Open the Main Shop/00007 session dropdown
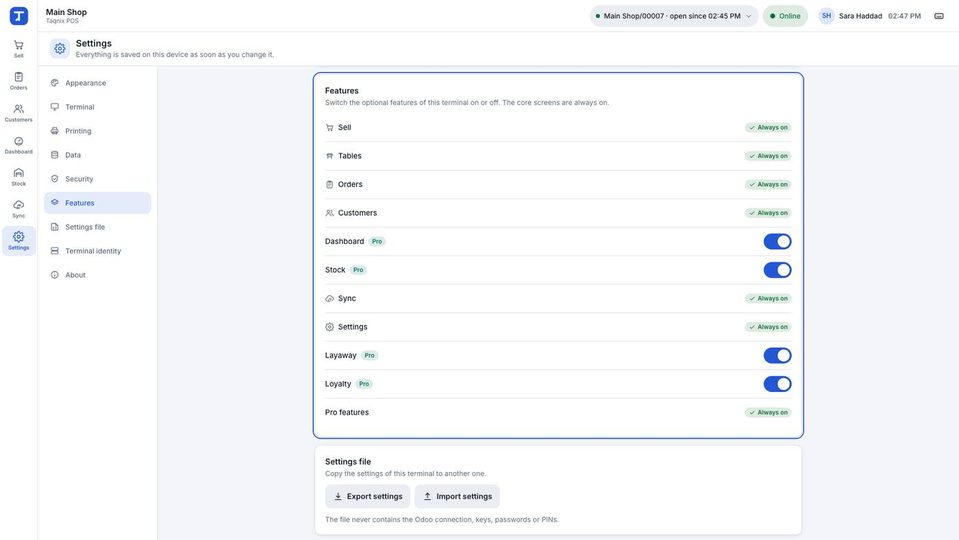 point(674,16)
